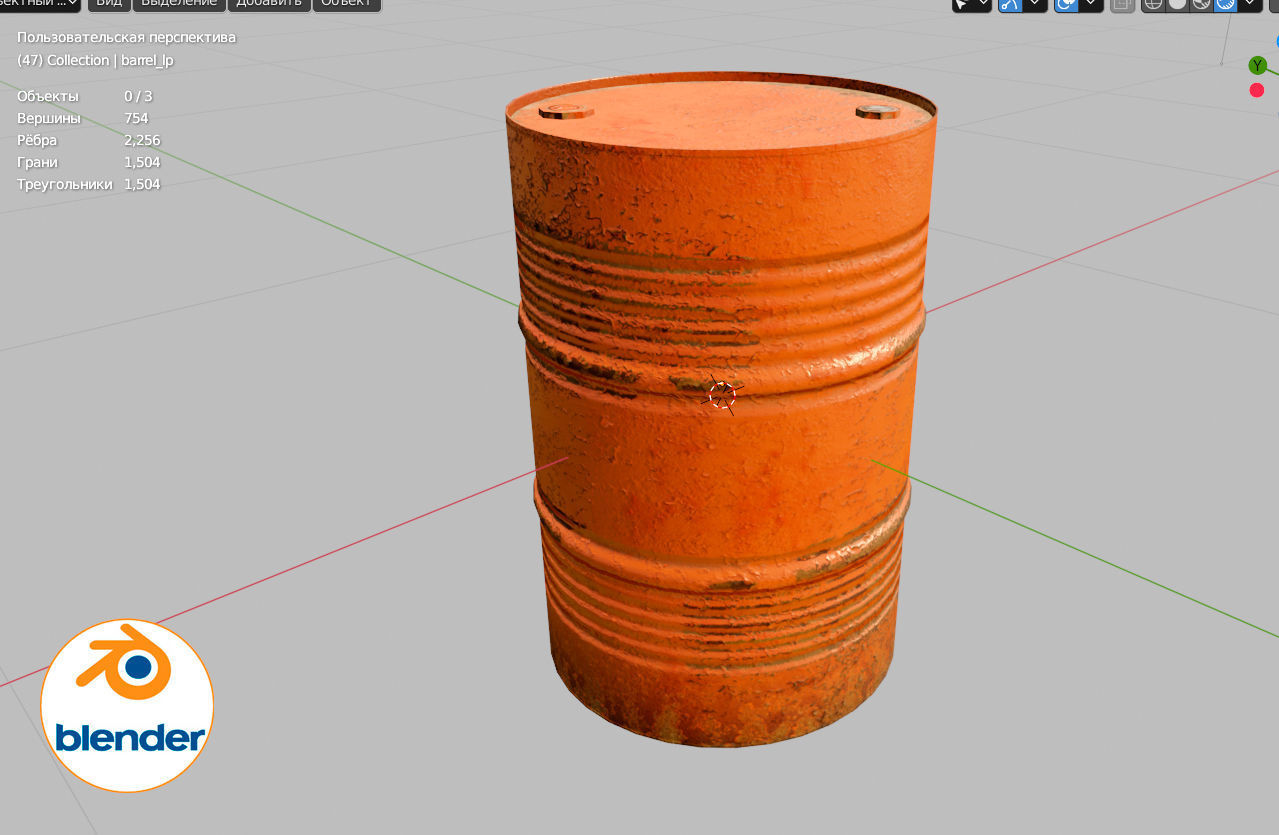This screenshot has width=1279, height=835.
Task: Open the object interaction mode dropdown
Action: tap(39, 4)
